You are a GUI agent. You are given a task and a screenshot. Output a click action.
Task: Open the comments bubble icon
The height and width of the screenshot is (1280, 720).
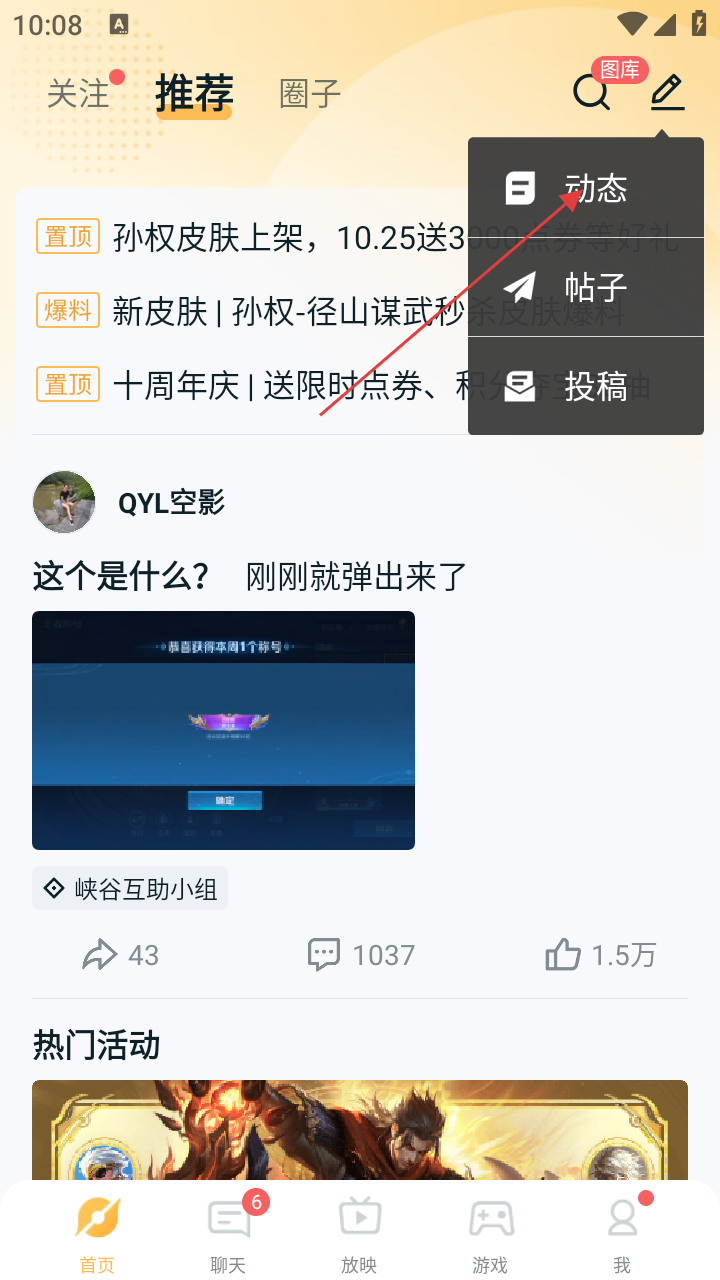[x=324, y=955]
